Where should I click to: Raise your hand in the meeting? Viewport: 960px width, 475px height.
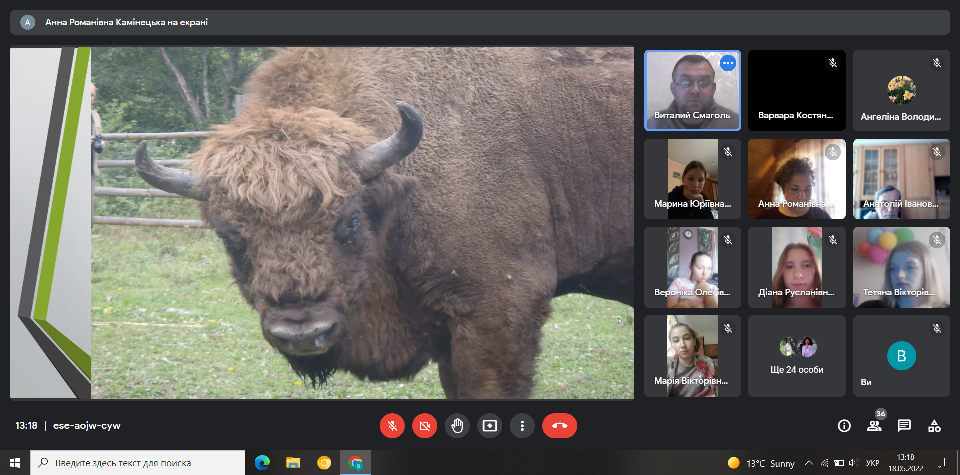(457, 425)
